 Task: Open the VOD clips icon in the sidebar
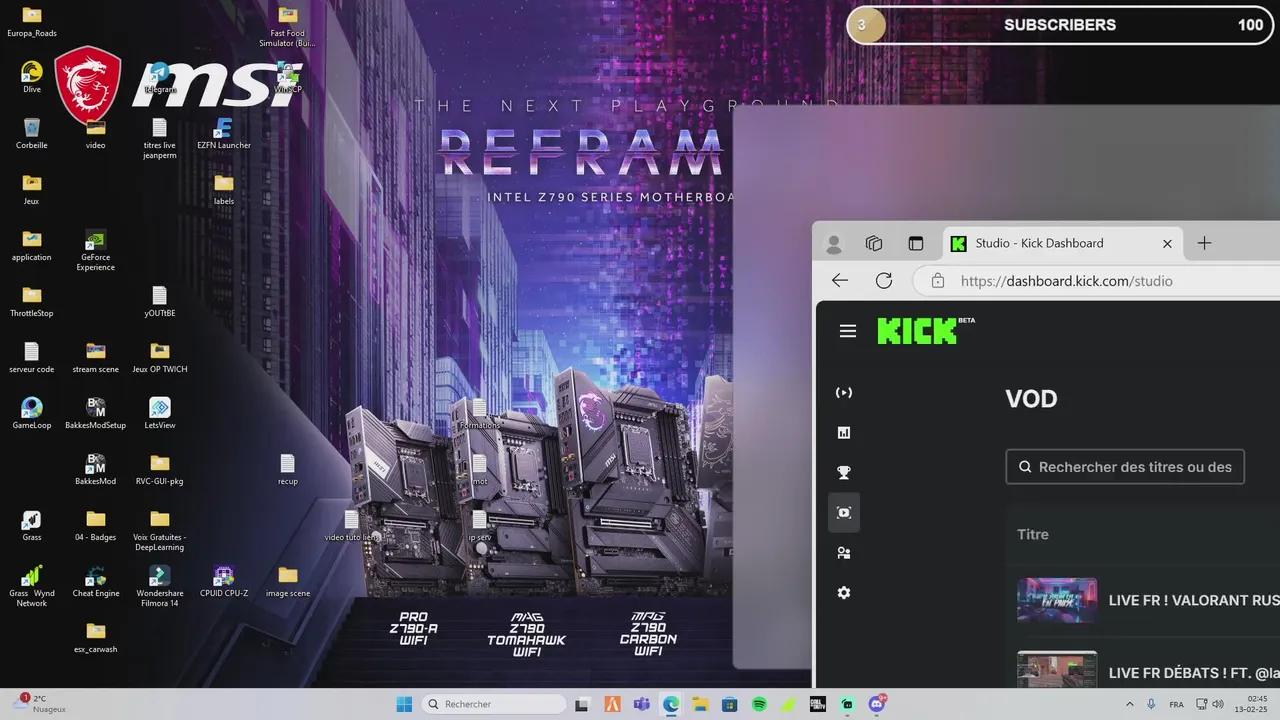point(843,512)
